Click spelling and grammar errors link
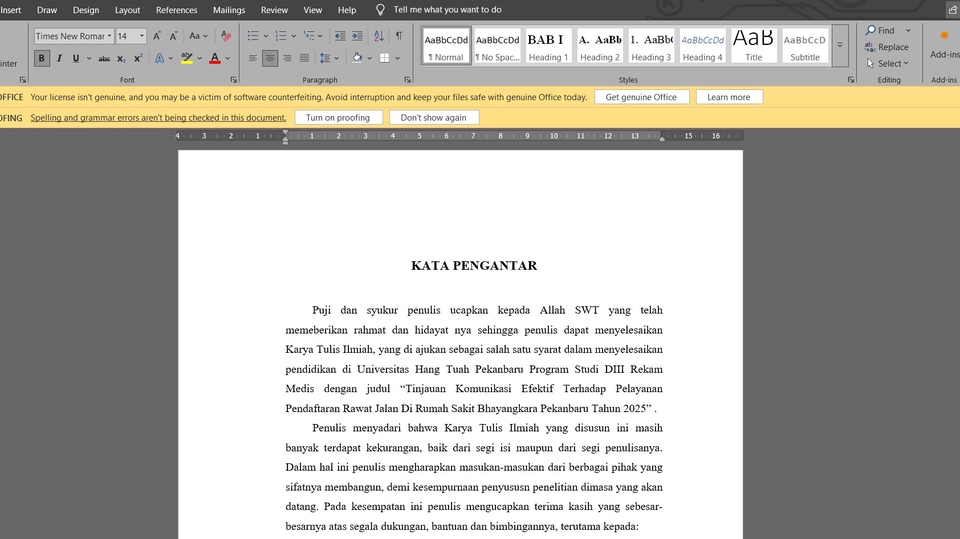The height and width of the screenshot is (539, 960). [158, 118]
